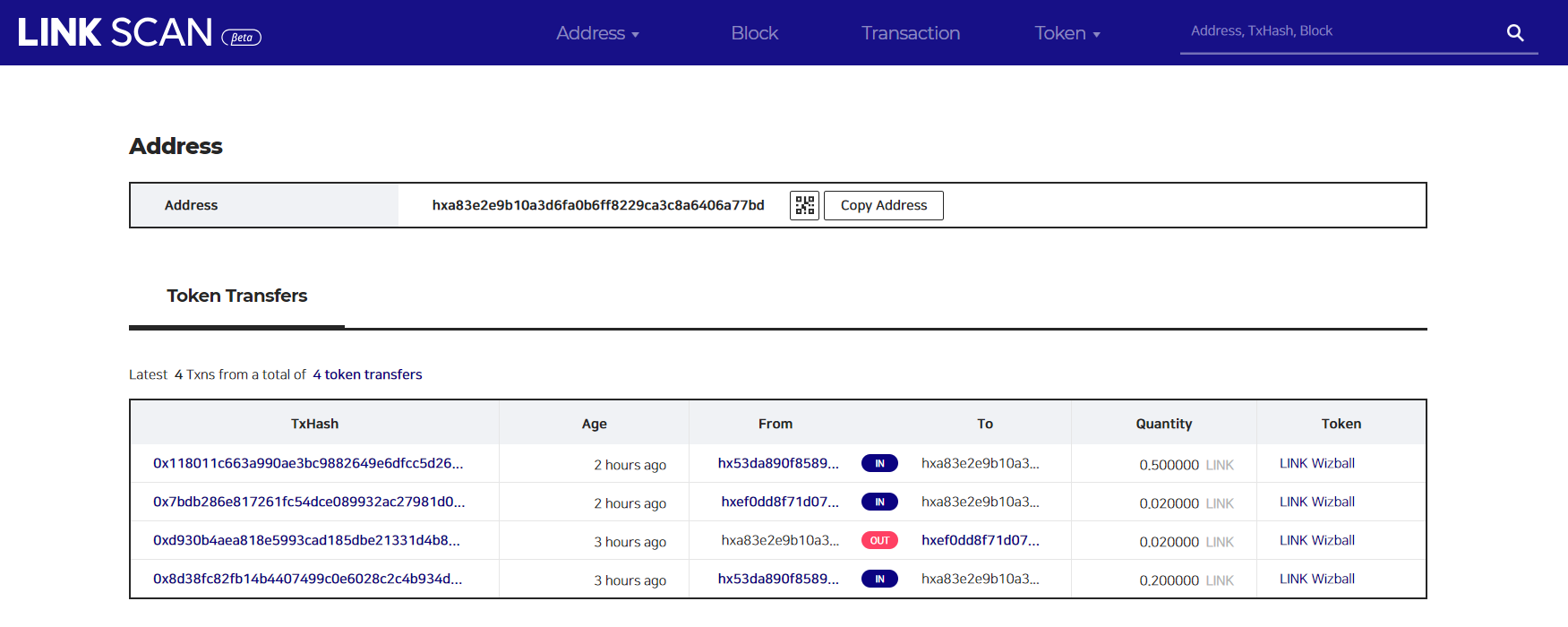The height and width of the screenshot is (627, 1568).
Task: Click 2 hours ago in first row
Action: [630, 465]
